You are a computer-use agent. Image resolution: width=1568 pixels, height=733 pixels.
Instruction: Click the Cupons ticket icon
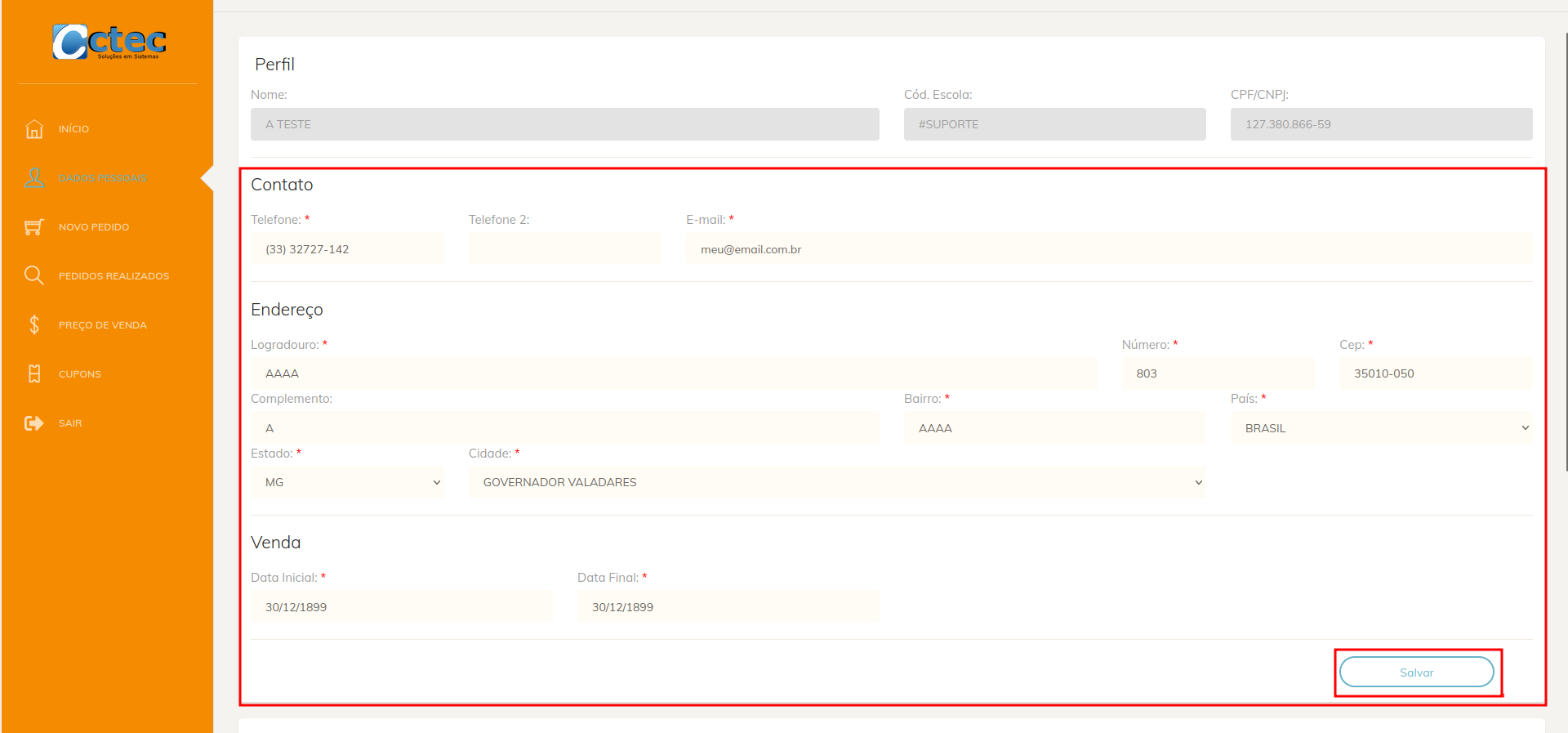[34, 373]
